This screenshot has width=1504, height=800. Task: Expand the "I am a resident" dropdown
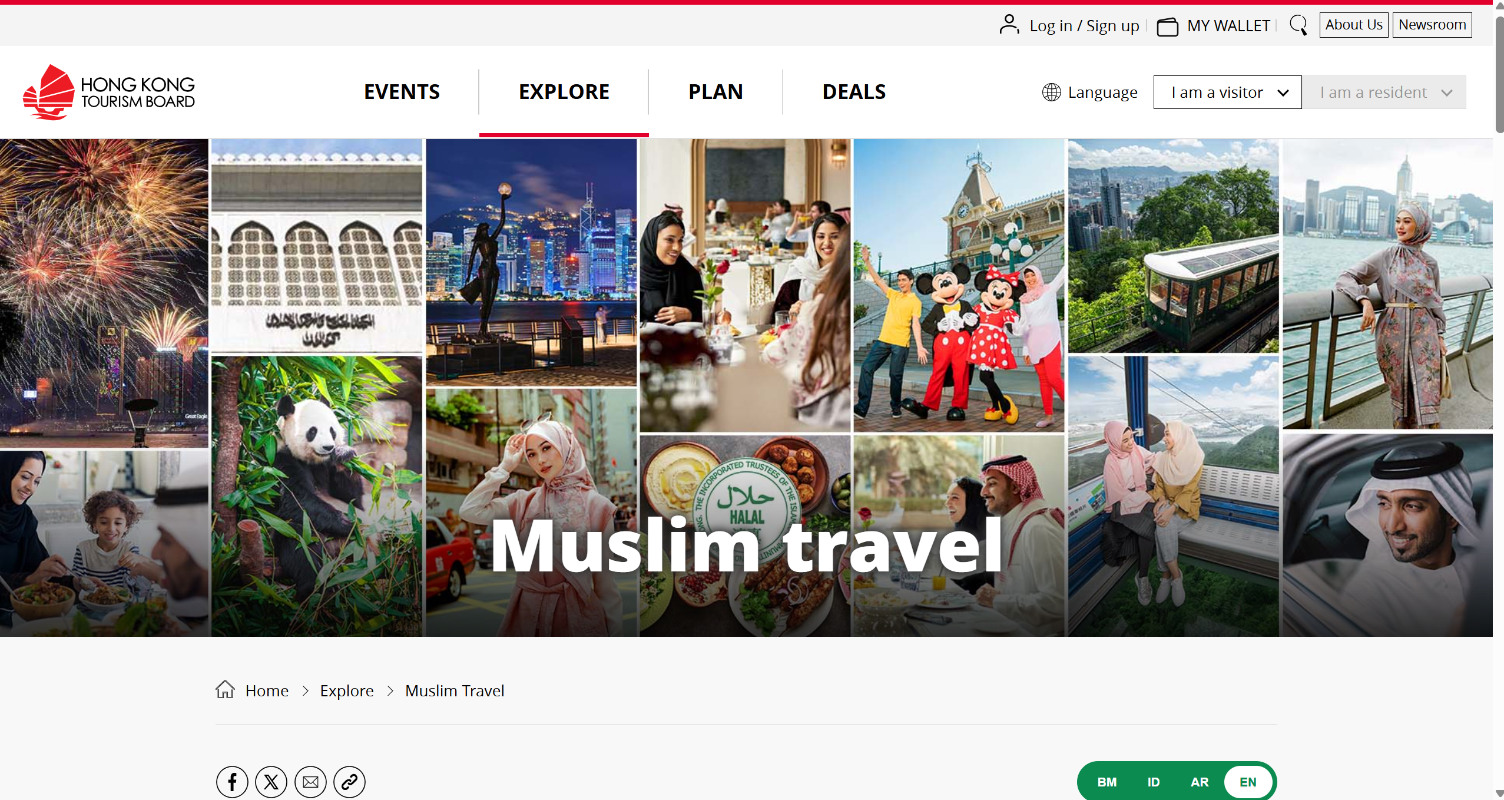pyautogui.click(x=1384, y=92)
